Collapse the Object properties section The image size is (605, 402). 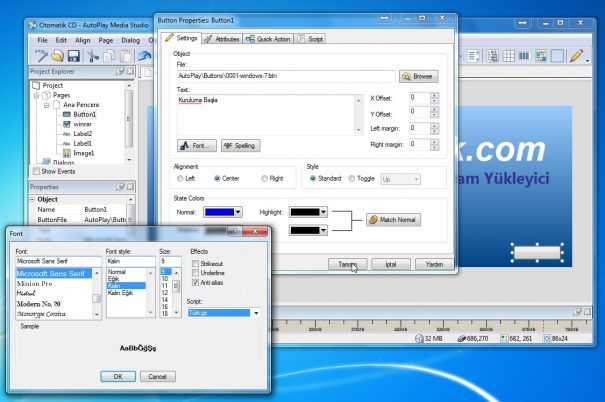click(32, 199)
